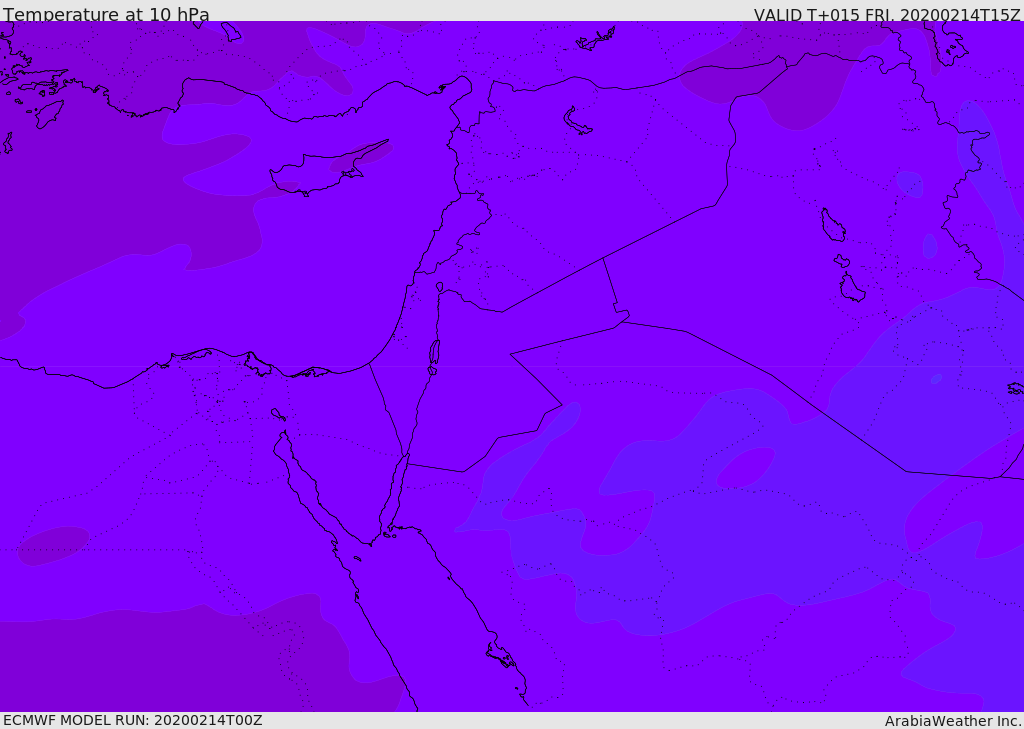Click the 'VALID T+015 FRI. 20200214T15Z' label
This screenshot has width=1024, height=729.
(x=887, y=15)
